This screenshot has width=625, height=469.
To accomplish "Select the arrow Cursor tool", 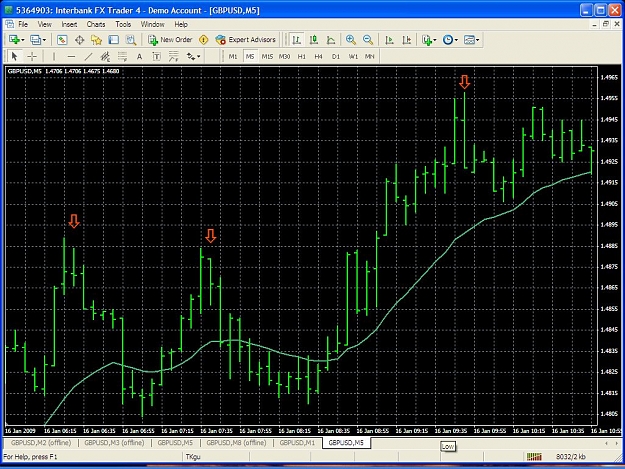I will tap(14, 57).
